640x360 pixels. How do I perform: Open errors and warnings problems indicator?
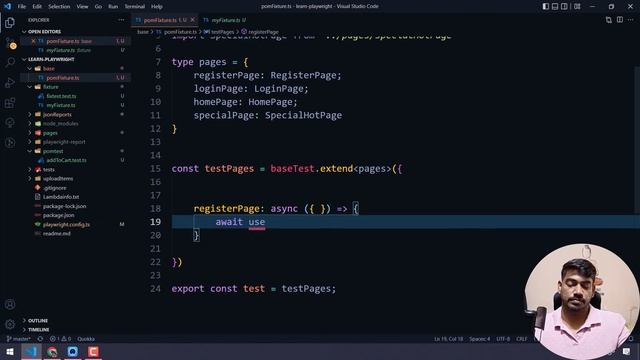click(x=60, y=339)
